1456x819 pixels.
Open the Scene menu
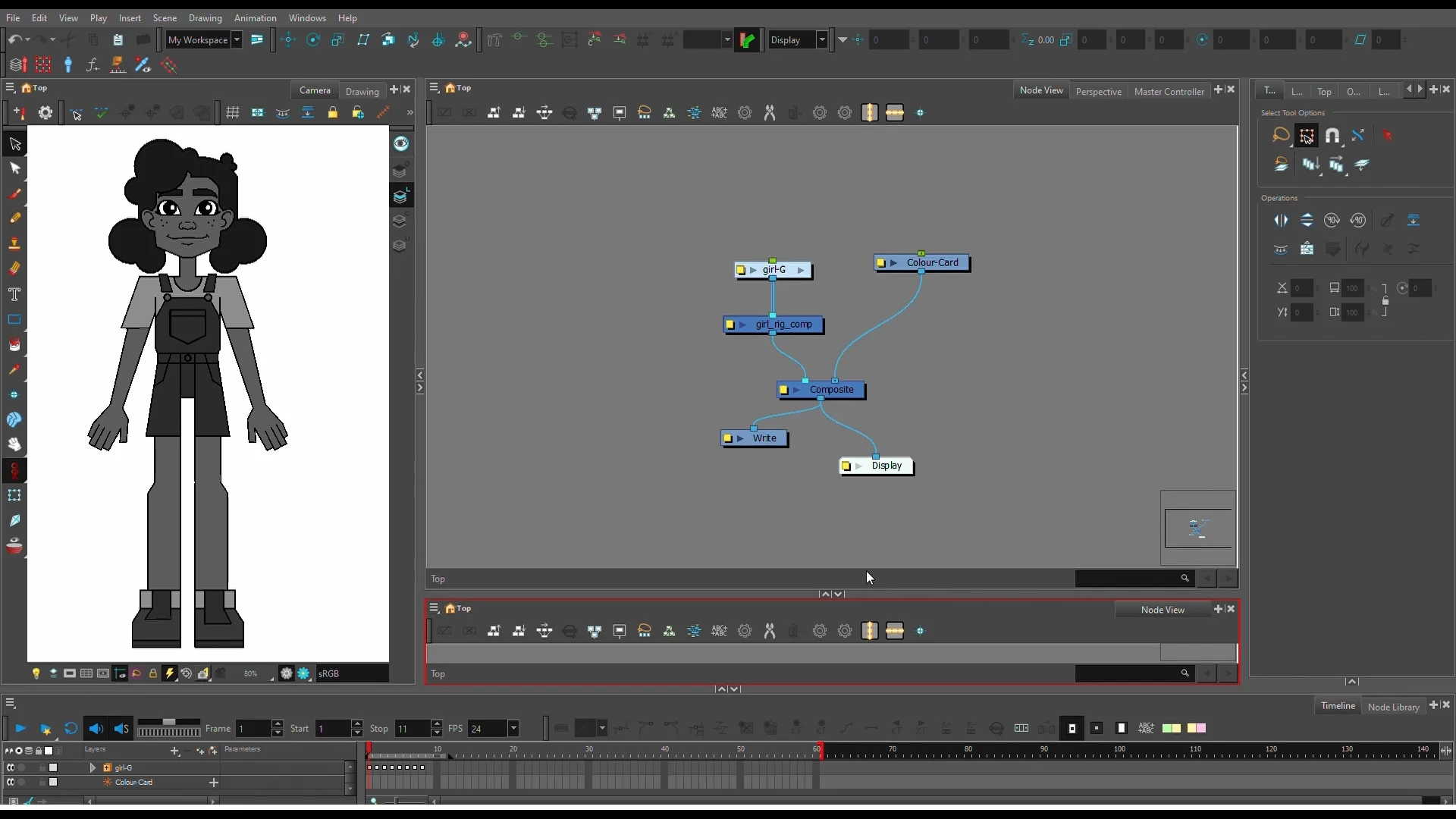coord(165,18)
